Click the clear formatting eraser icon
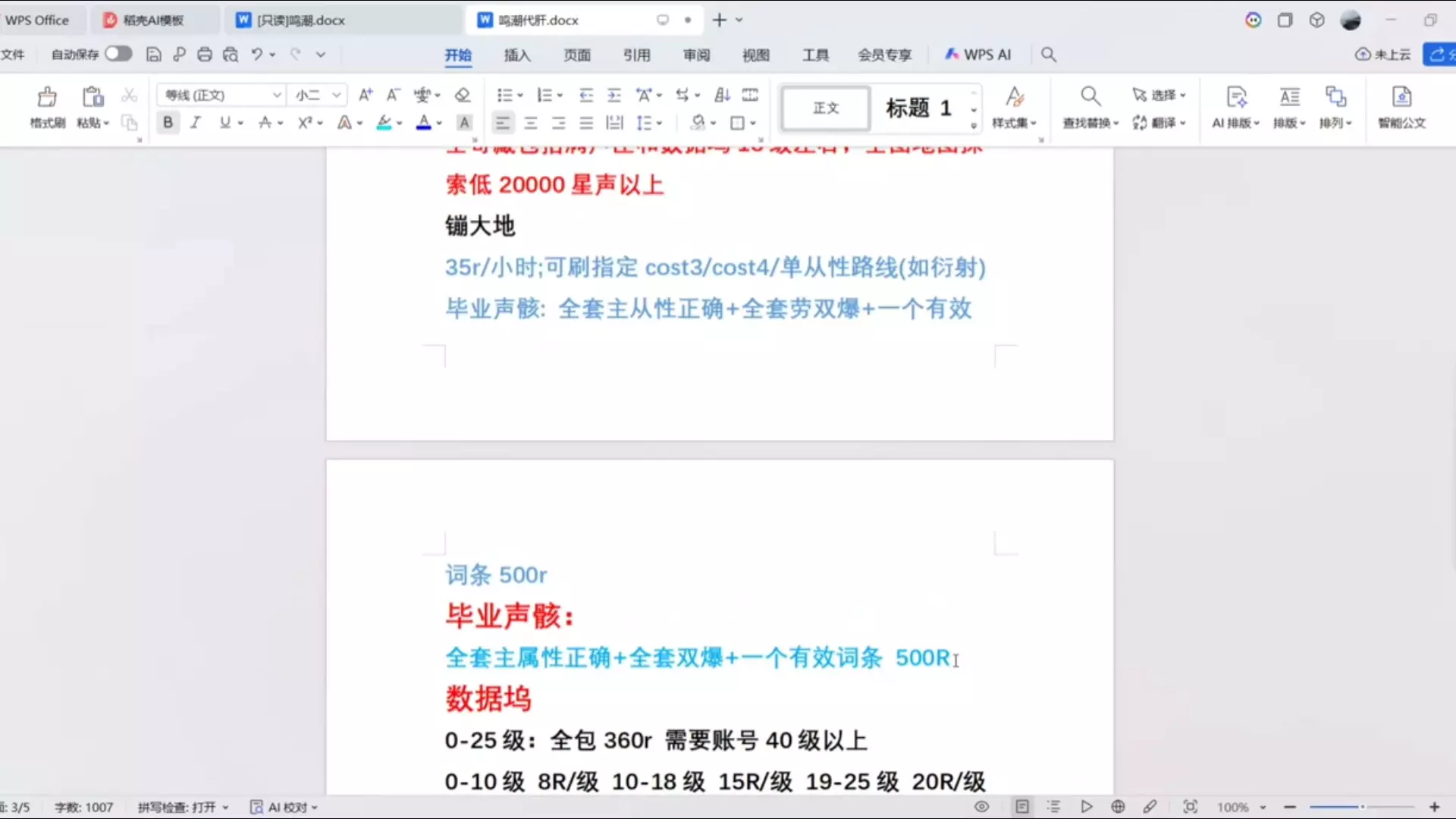 click(x=462, y=95)
